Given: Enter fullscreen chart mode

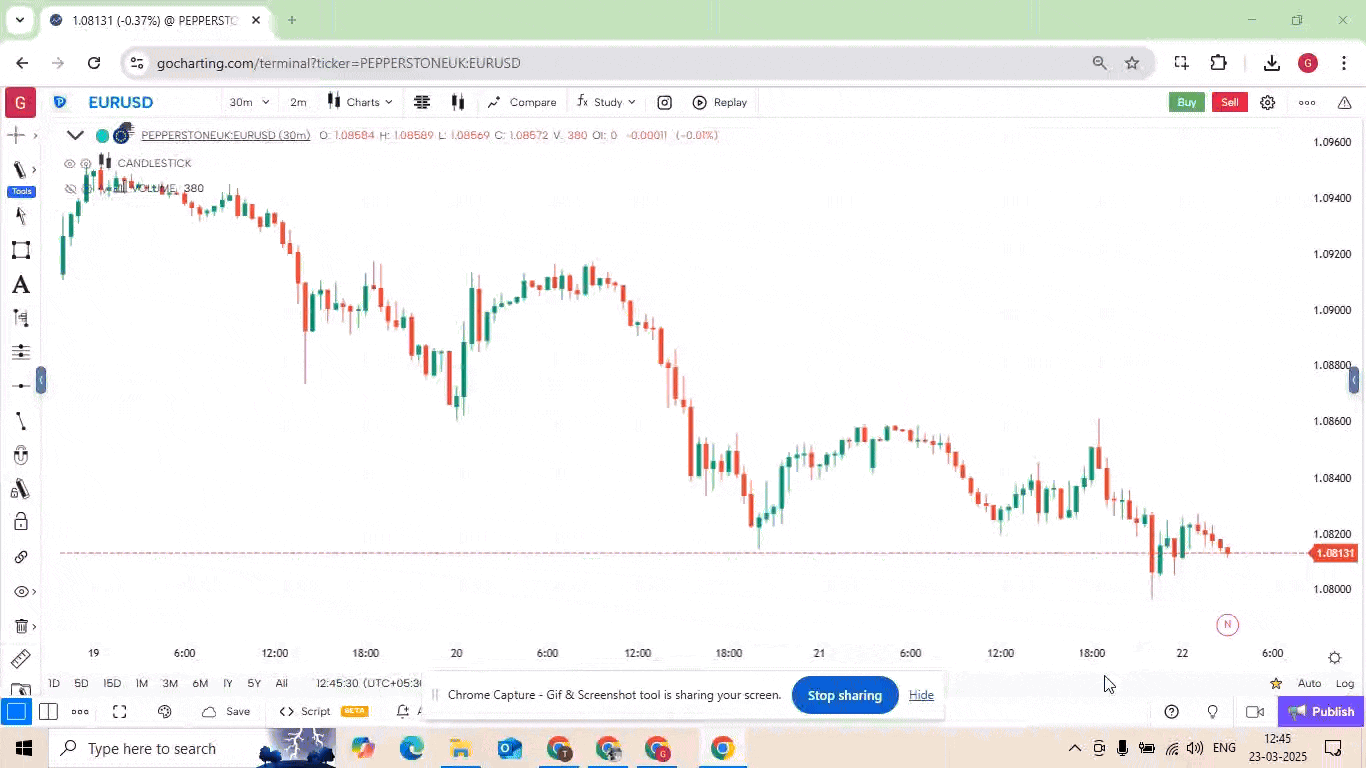Looking at the screenshot, I should pyautogui.click(x=119, y=711).
